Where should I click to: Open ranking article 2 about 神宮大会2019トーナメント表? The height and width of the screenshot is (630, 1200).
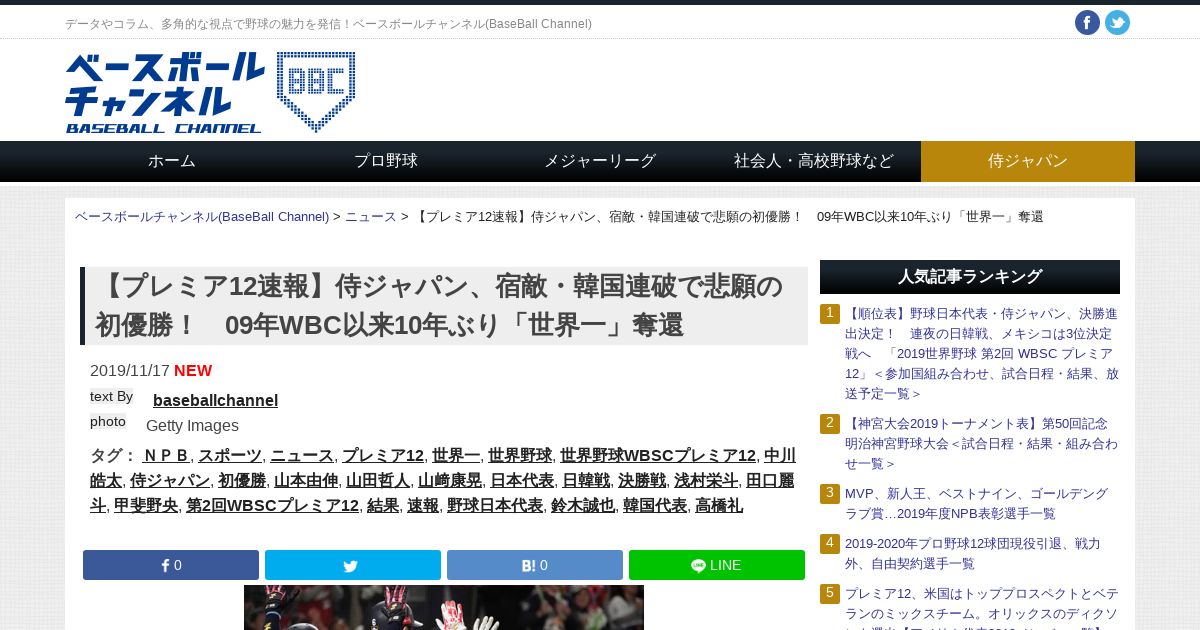tap(982, 443)
